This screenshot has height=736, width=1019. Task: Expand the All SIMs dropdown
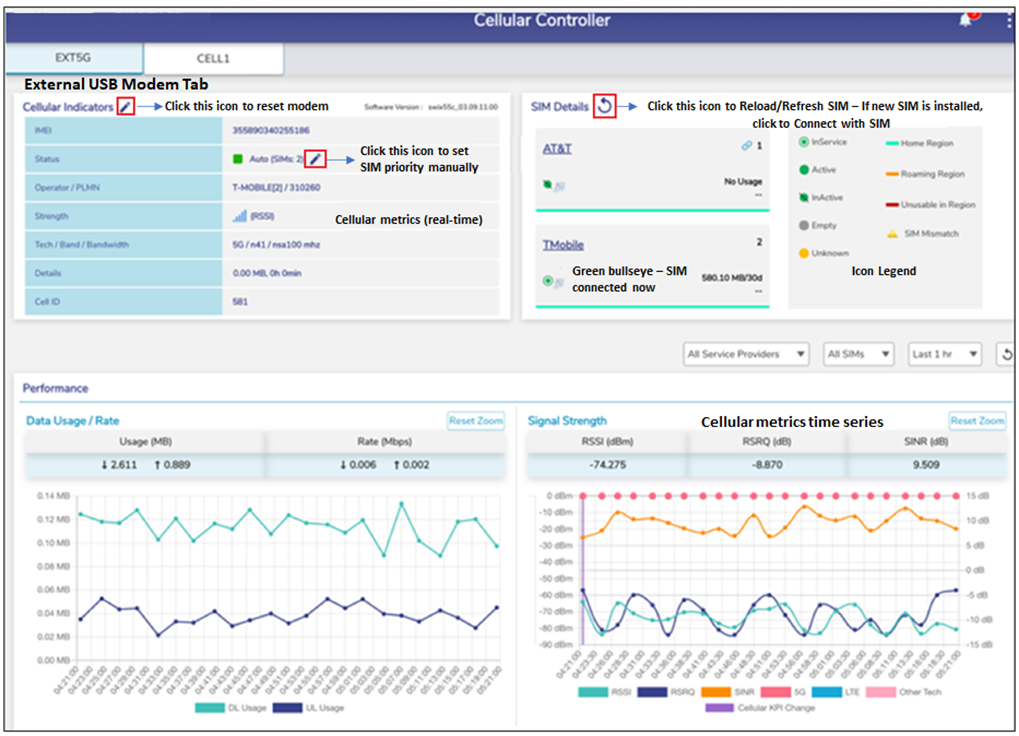click(858, 354)
